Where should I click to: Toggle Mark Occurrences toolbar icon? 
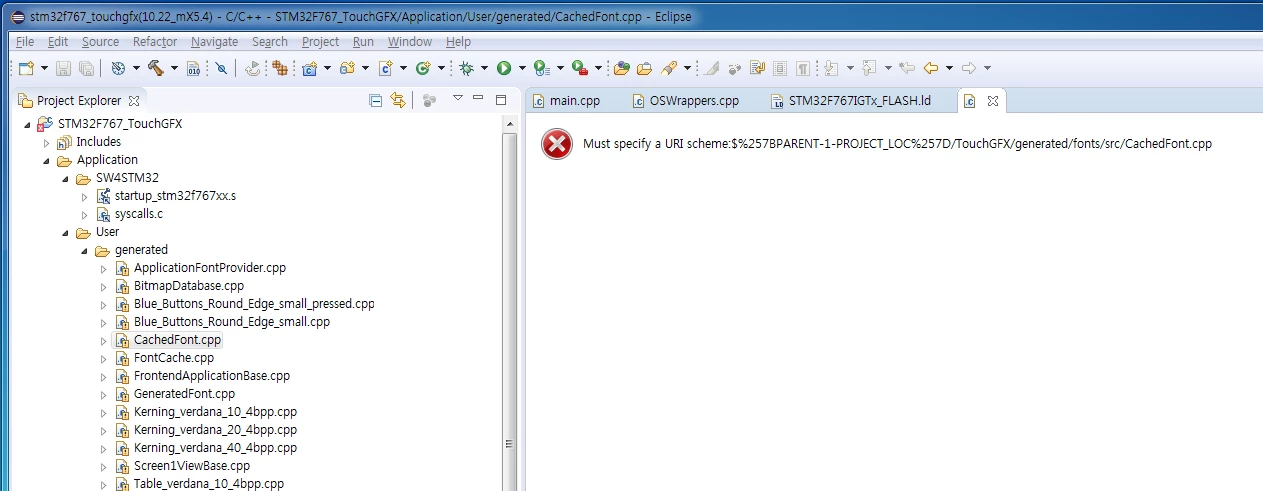point(711,68)
